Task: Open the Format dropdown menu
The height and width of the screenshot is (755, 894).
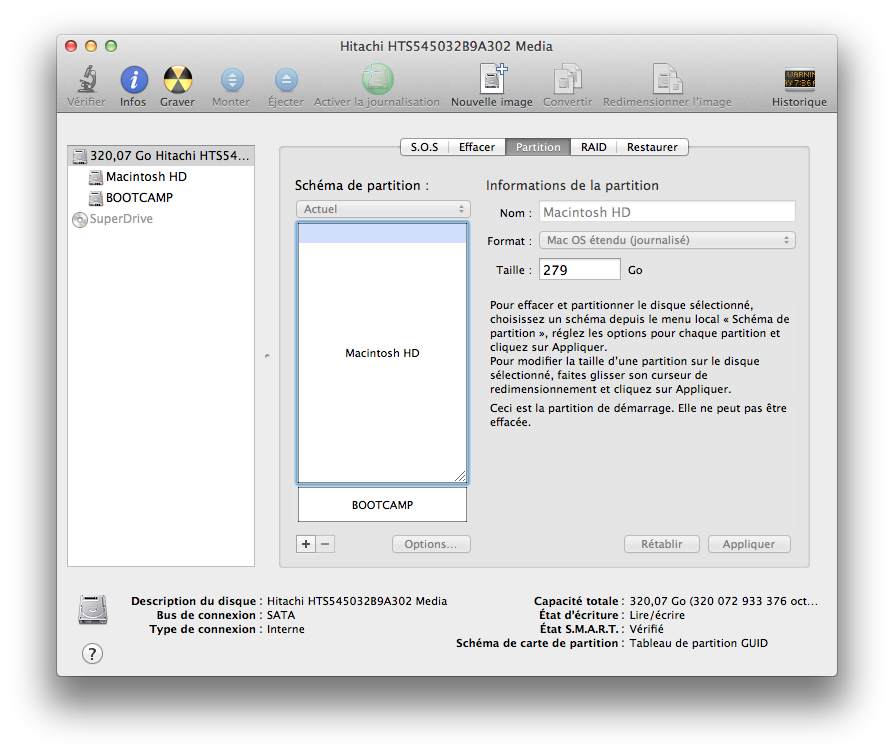Action: coord(667,240)
